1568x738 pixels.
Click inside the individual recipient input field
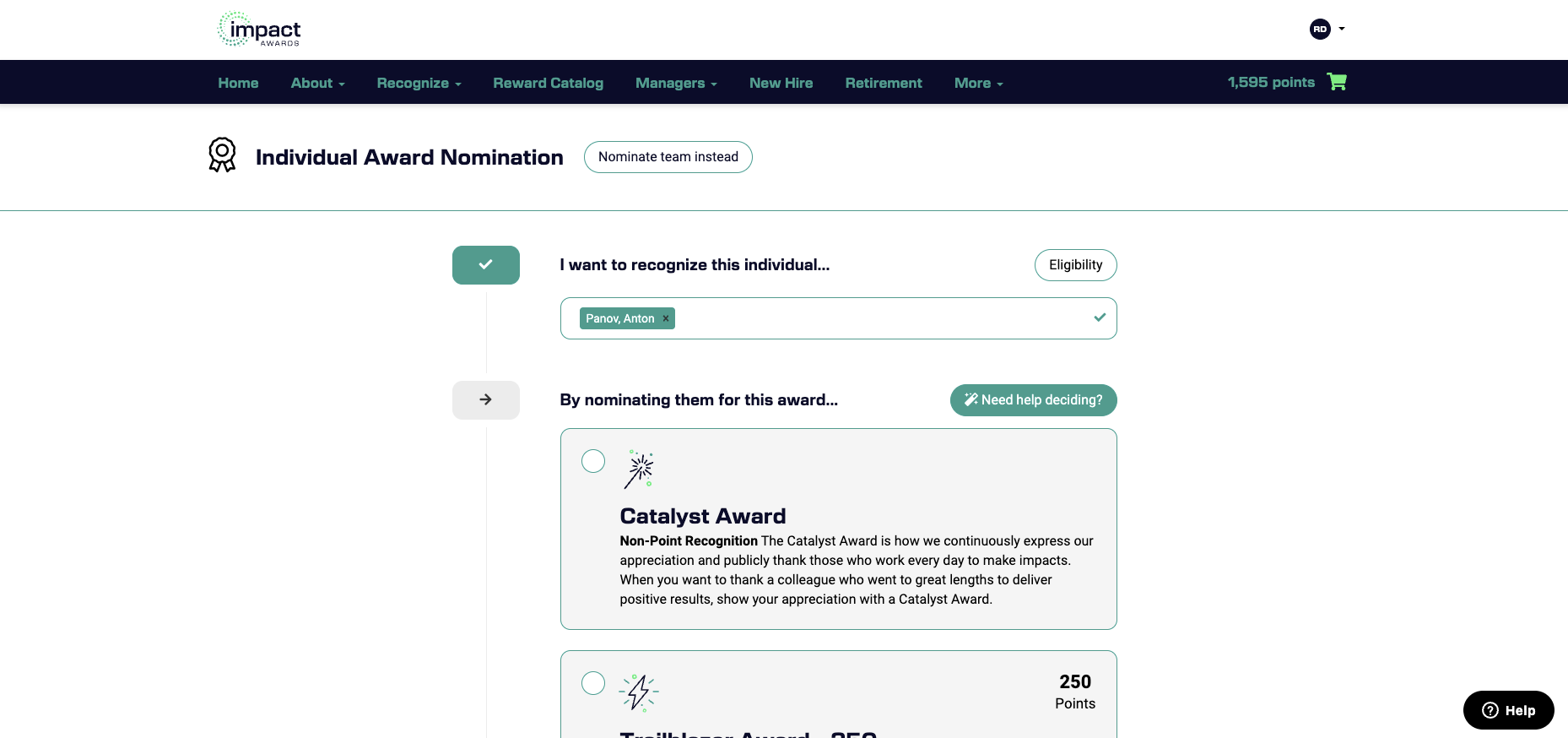(878, 318)
